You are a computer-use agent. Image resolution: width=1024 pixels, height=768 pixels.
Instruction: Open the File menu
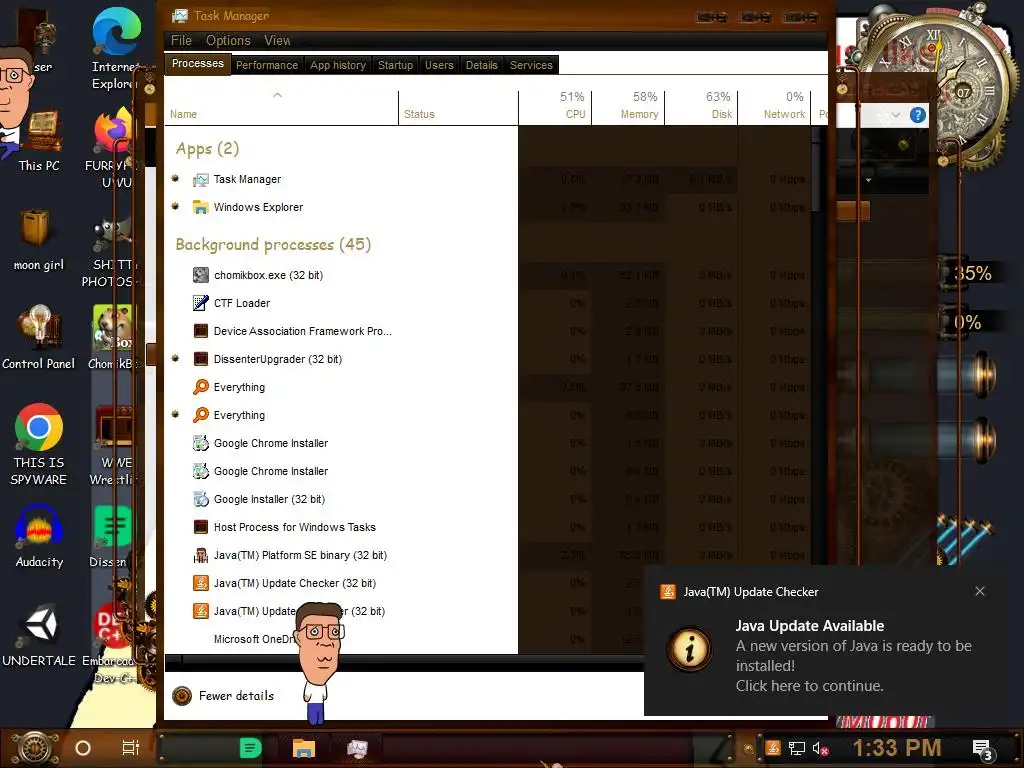pyautogui.click(x=182, y=40)
